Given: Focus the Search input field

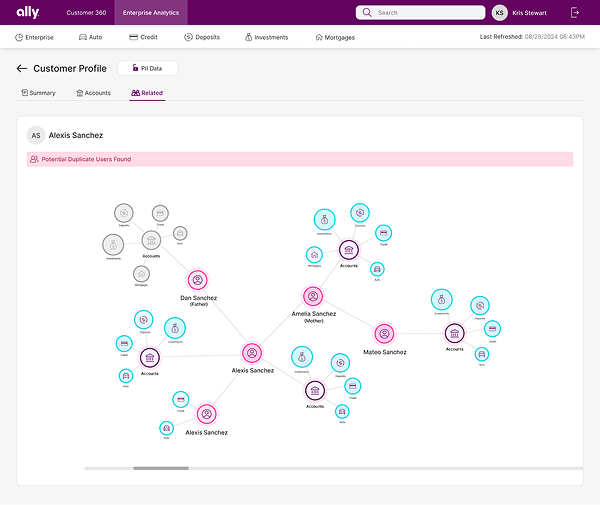Looking at the screenshot, I should coord(420,12).
